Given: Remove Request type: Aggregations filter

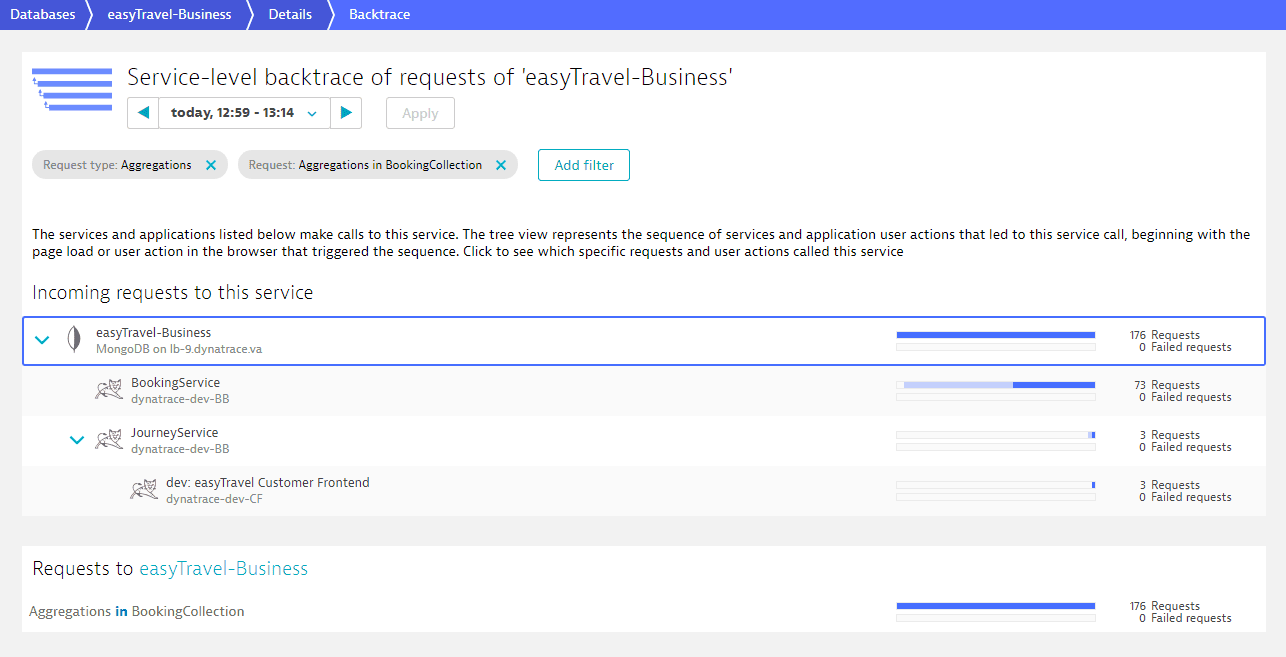Looking at the screenshot, I should tap(210, 165).
